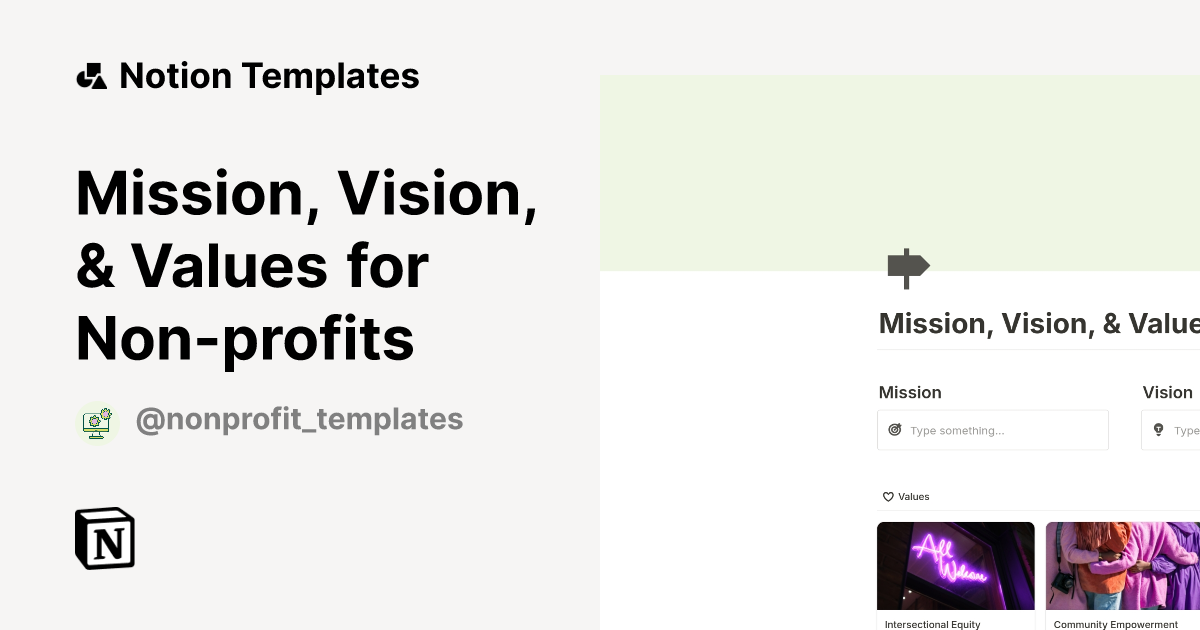
Task: Select the Mission section heading
Action: pyautogui.click(x=910, y=392)
